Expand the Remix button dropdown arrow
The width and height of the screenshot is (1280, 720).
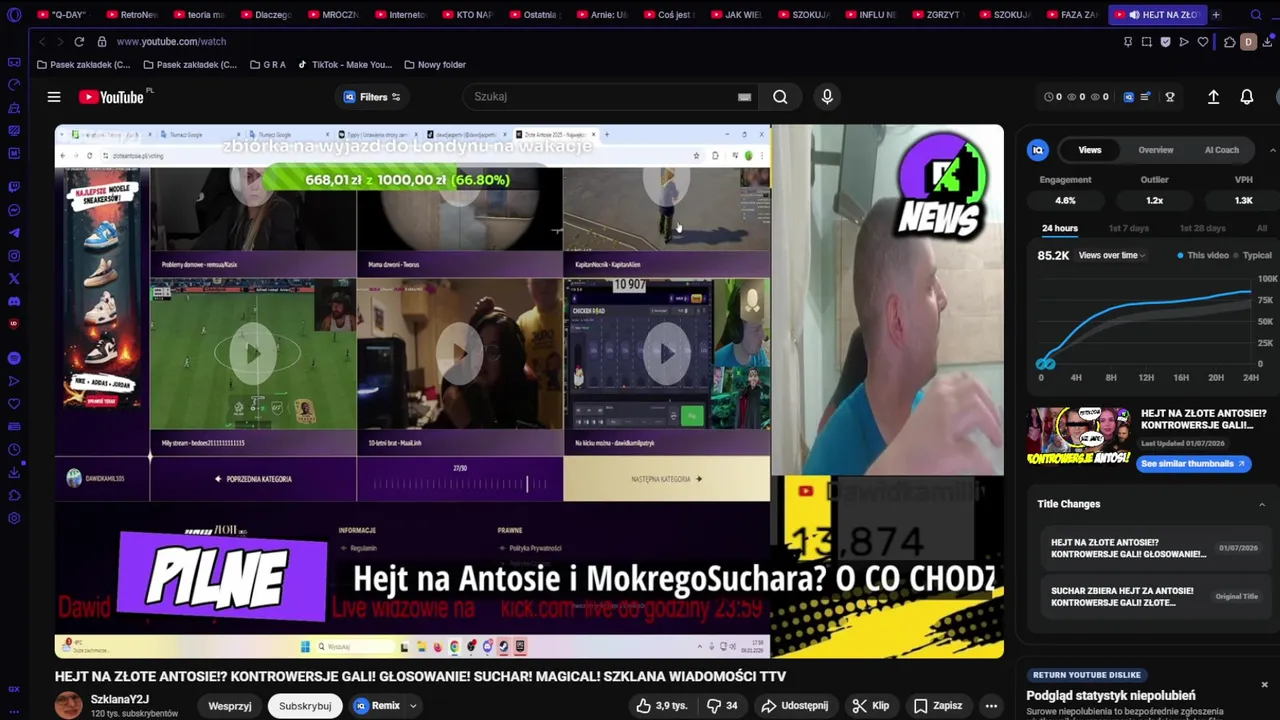pyautogui.click(x=413, y=706)
